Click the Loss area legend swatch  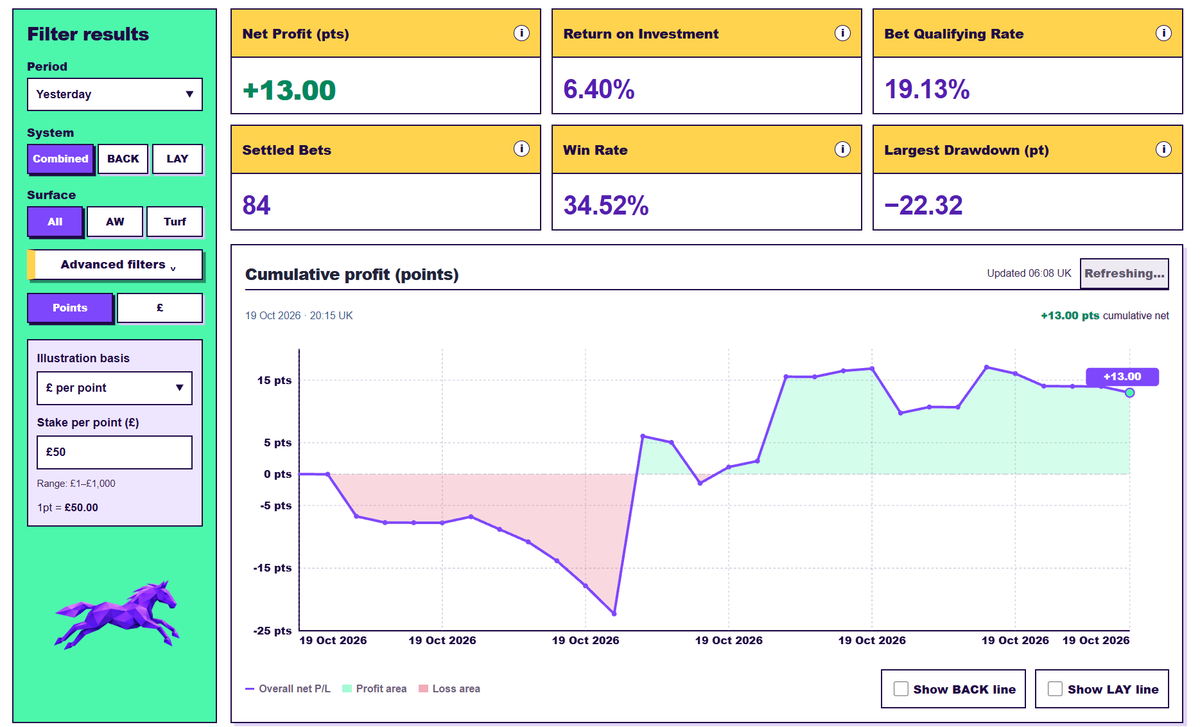(423, 689)
